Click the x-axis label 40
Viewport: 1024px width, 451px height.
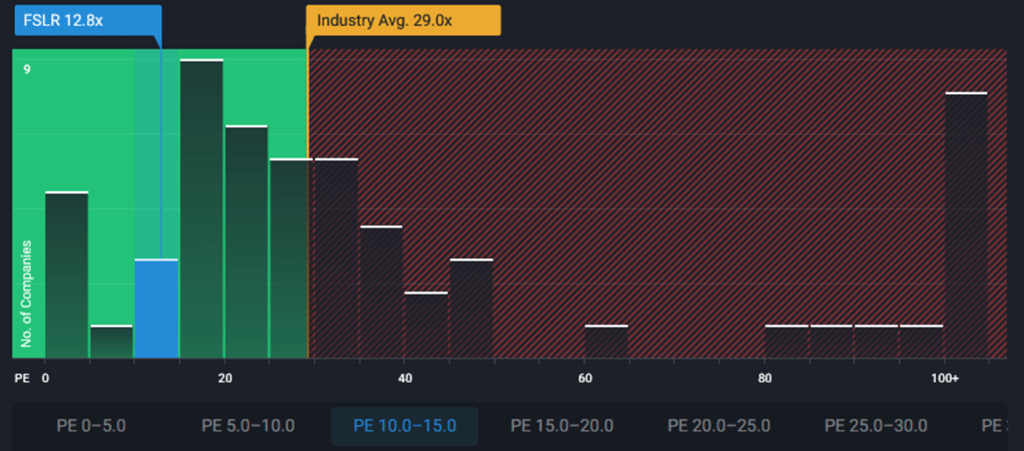(404, 378)
